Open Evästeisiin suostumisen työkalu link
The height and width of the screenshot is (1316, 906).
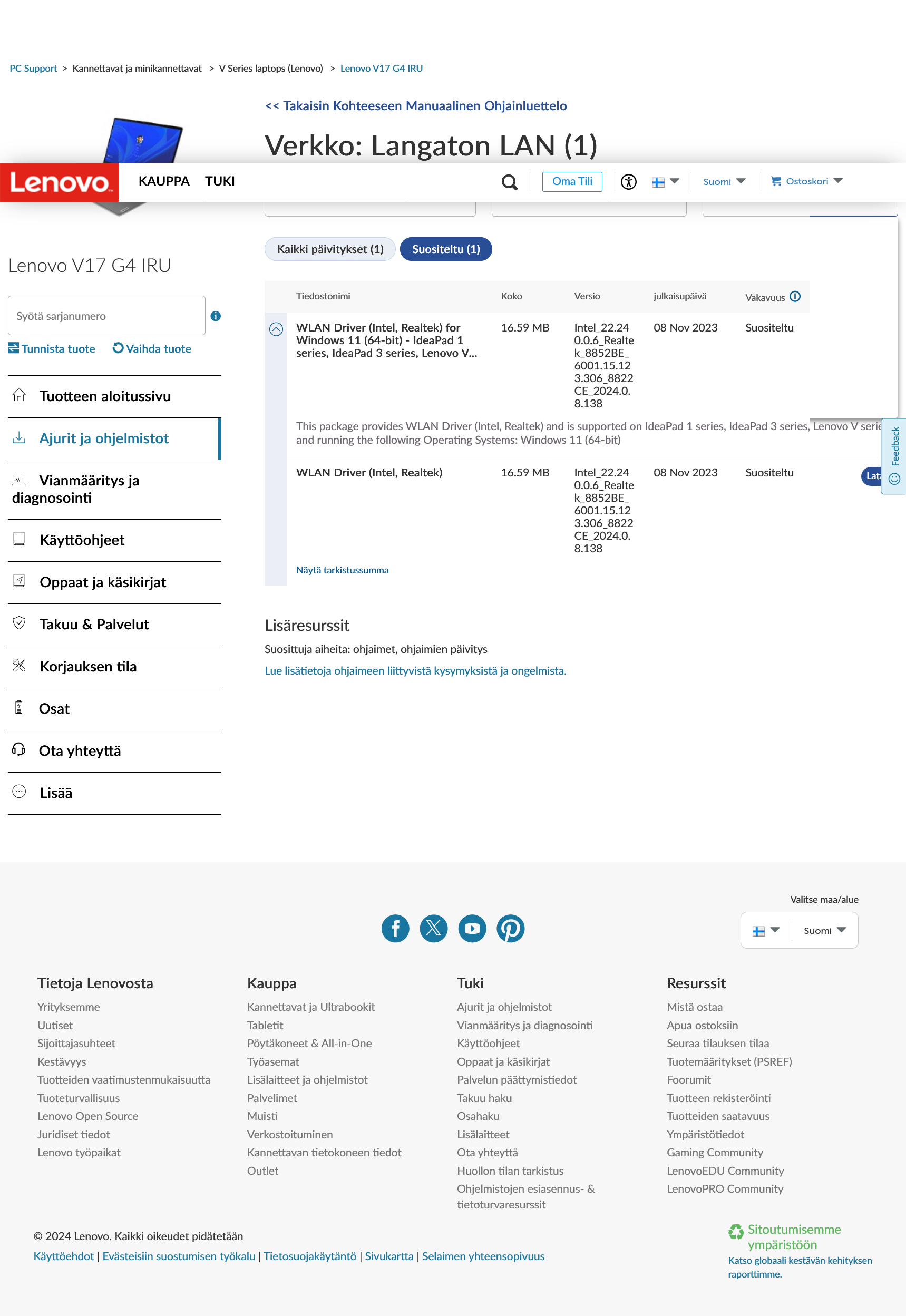(179, 1256)
